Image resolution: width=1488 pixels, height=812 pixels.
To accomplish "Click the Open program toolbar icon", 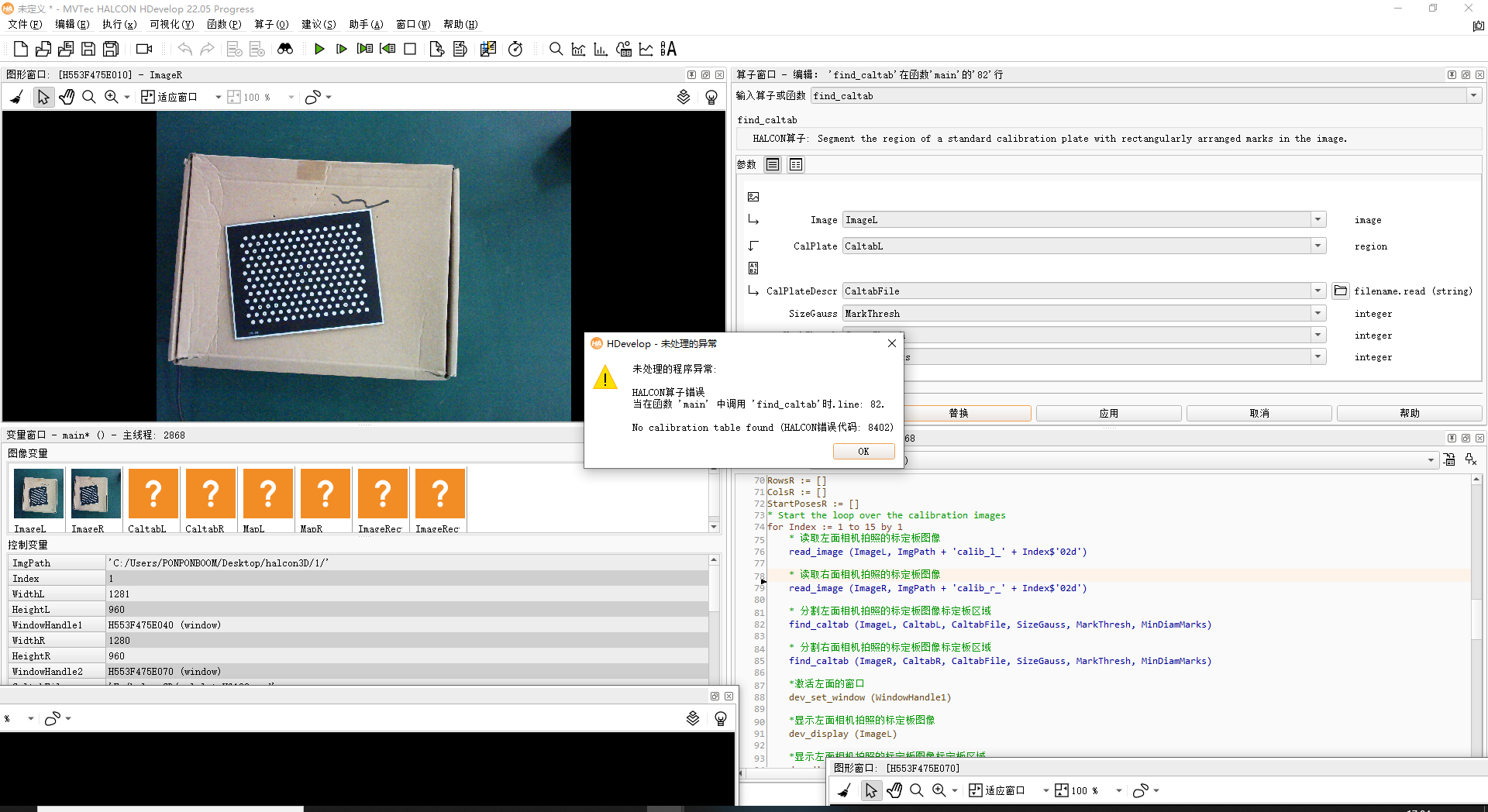I will point(43,49).
